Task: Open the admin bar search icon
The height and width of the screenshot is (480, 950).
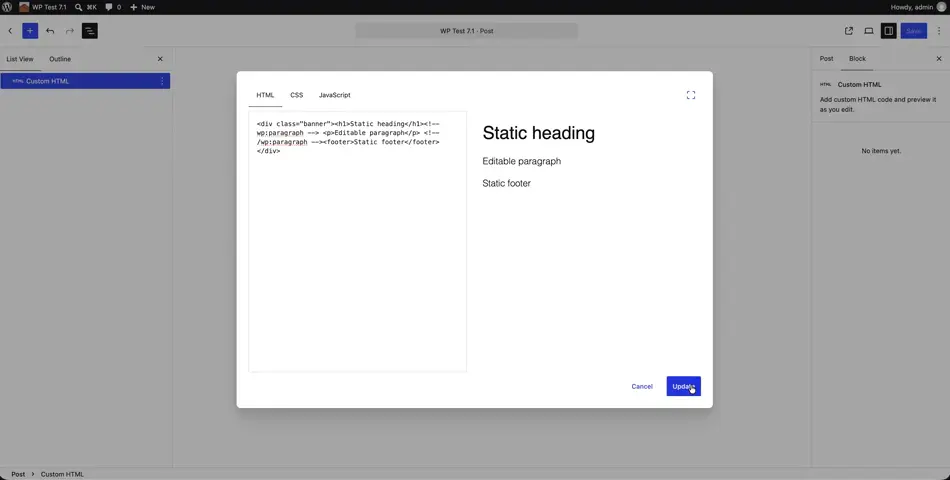Action: click(79, 7)
